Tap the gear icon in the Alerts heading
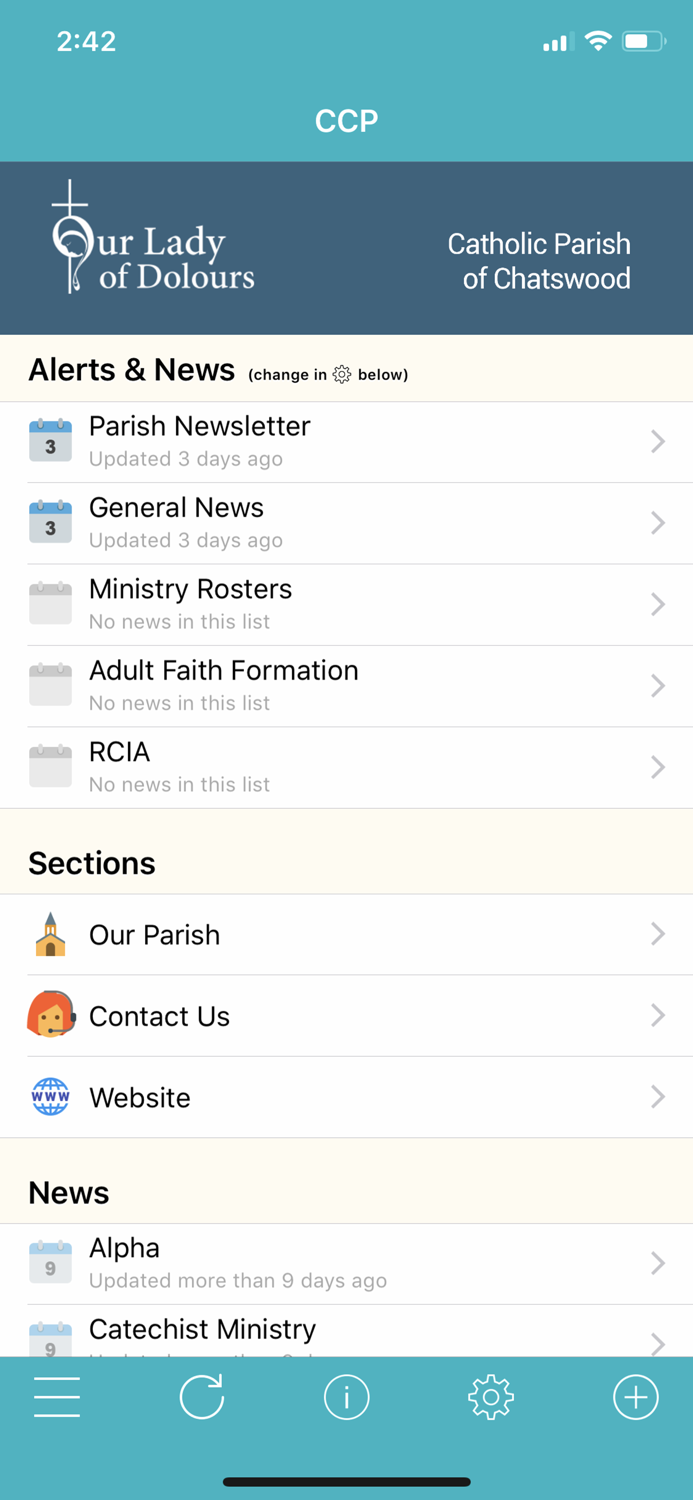Screen dimensions: 693x1500 (342, 374)
